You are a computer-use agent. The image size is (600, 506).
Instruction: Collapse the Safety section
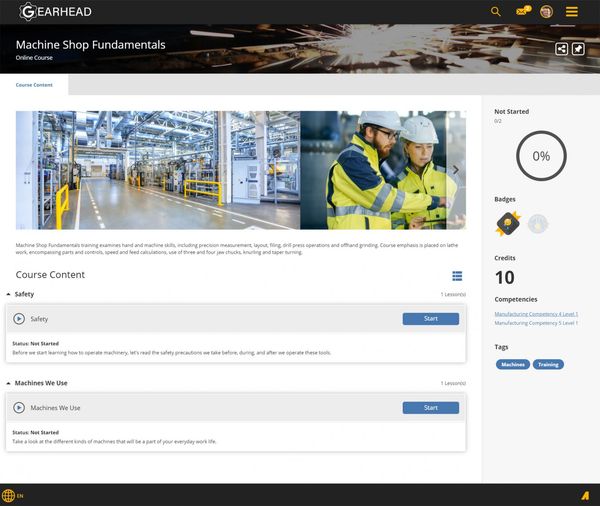coord(9,295)
